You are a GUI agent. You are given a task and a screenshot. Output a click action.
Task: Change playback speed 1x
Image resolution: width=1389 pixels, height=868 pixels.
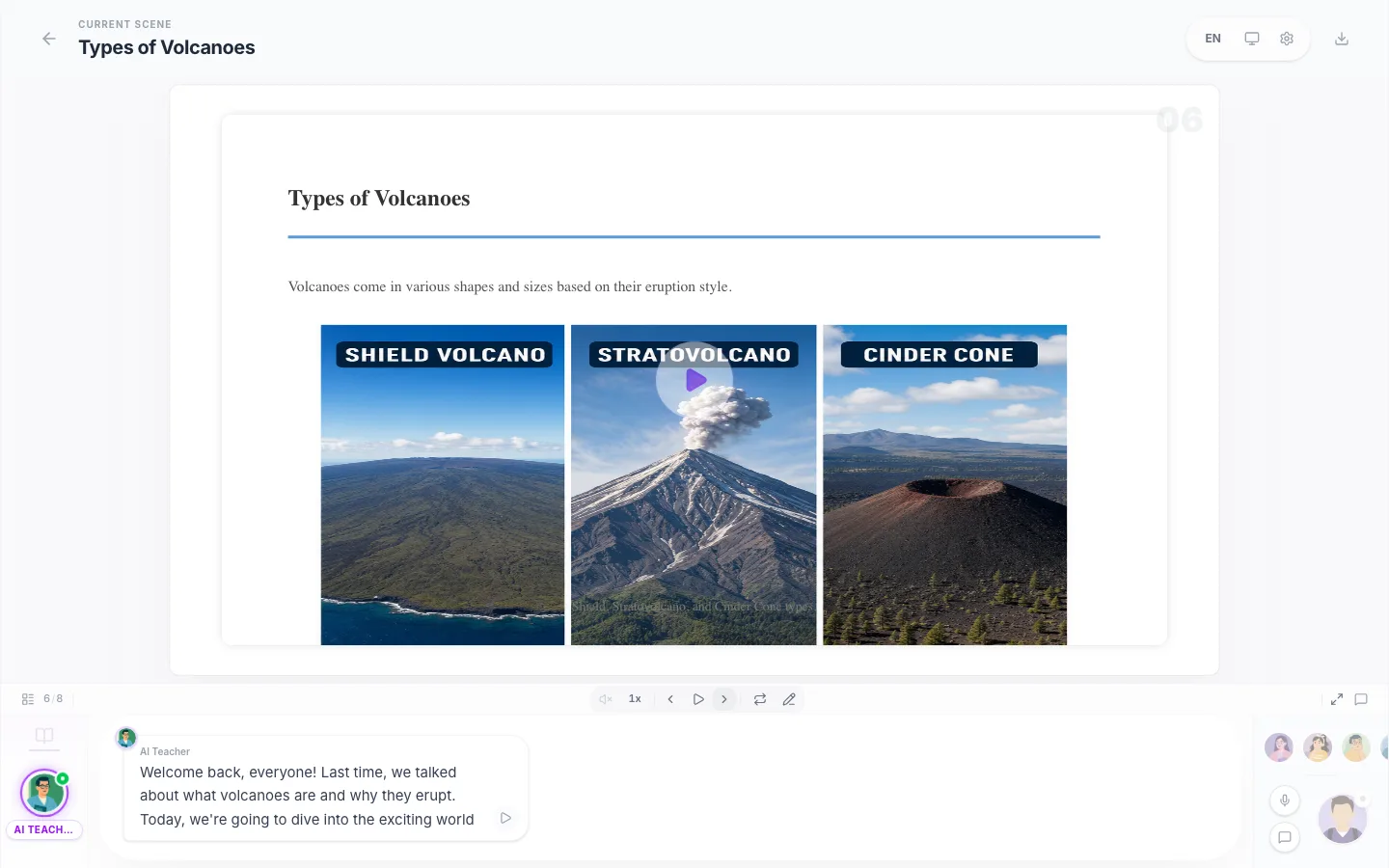(x=635, y=699)
